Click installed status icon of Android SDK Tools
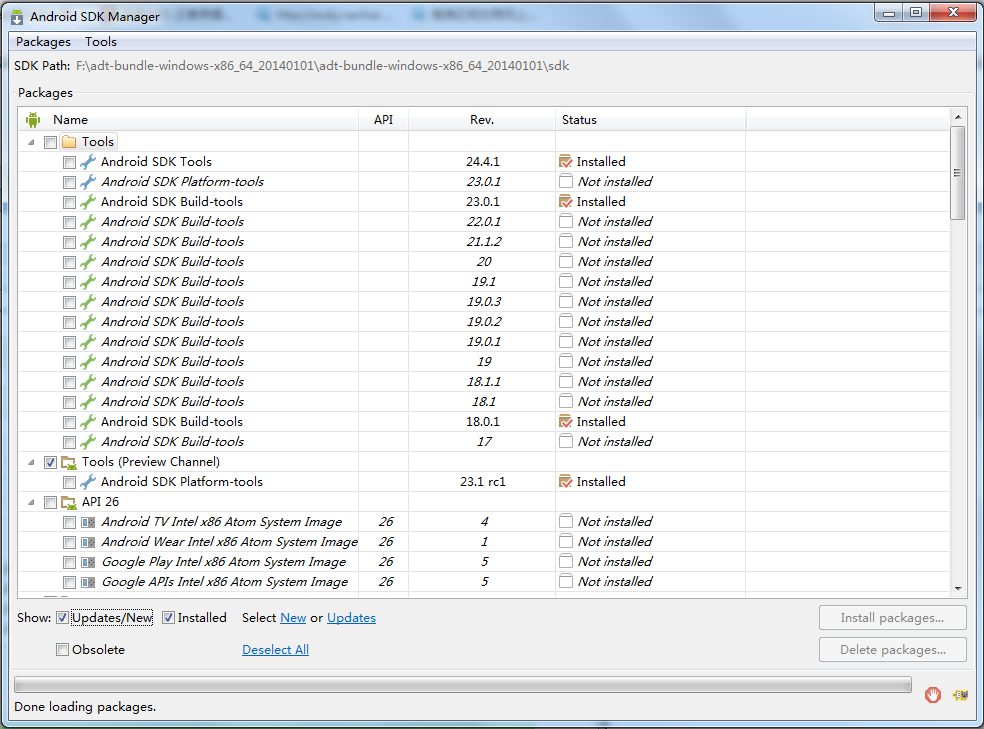 [x=565, y=161]
